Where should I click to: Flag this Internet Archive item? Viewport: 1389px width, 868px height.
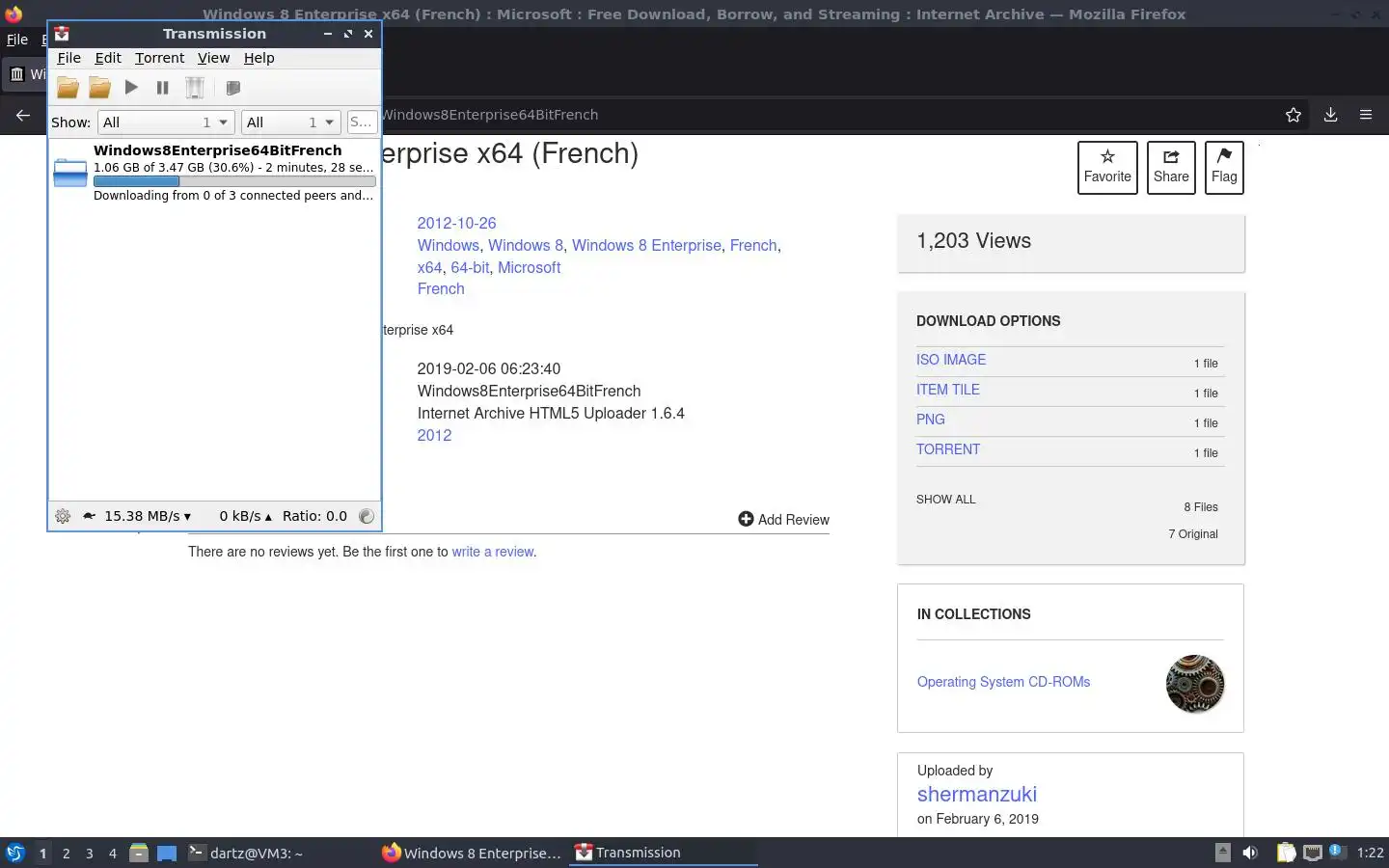pyautogui.click(x=1224, y=168)
